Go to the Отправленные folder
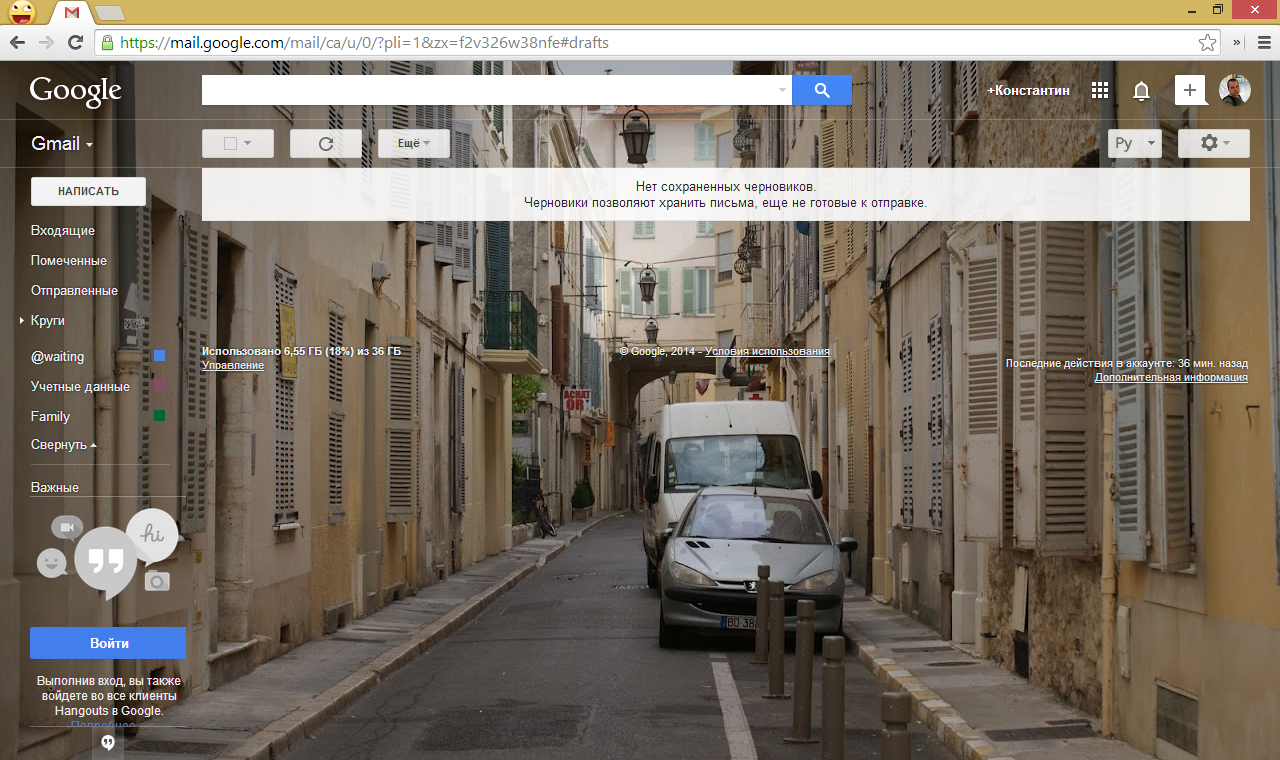 pyautogui.click(x=74, y=291)
